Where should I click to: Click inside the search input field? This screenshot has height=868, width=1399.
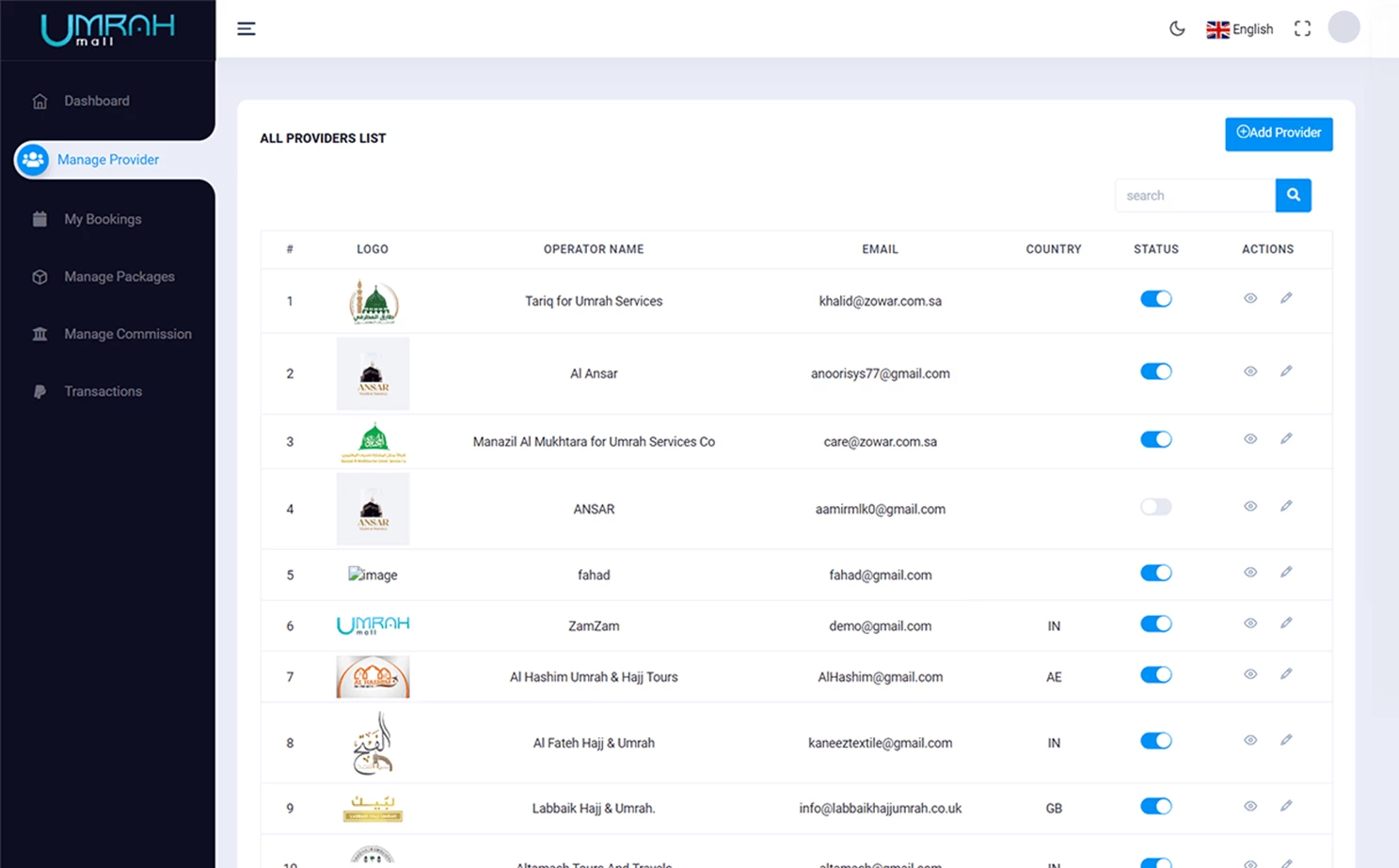coord(1193,195)
